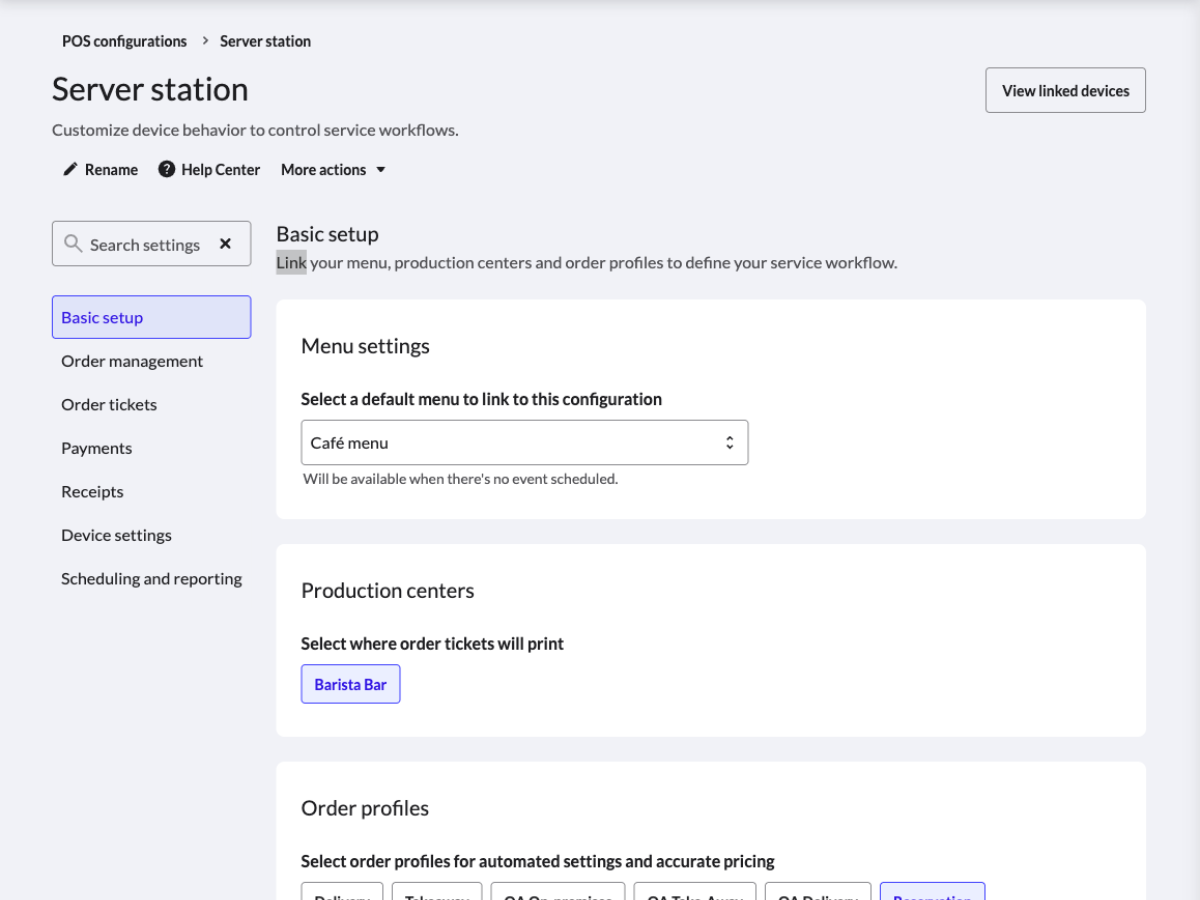Select the QA Delivery order profile chip
Image resolution: width=1200 pixels, height=900 pixels.
point(817,895)
